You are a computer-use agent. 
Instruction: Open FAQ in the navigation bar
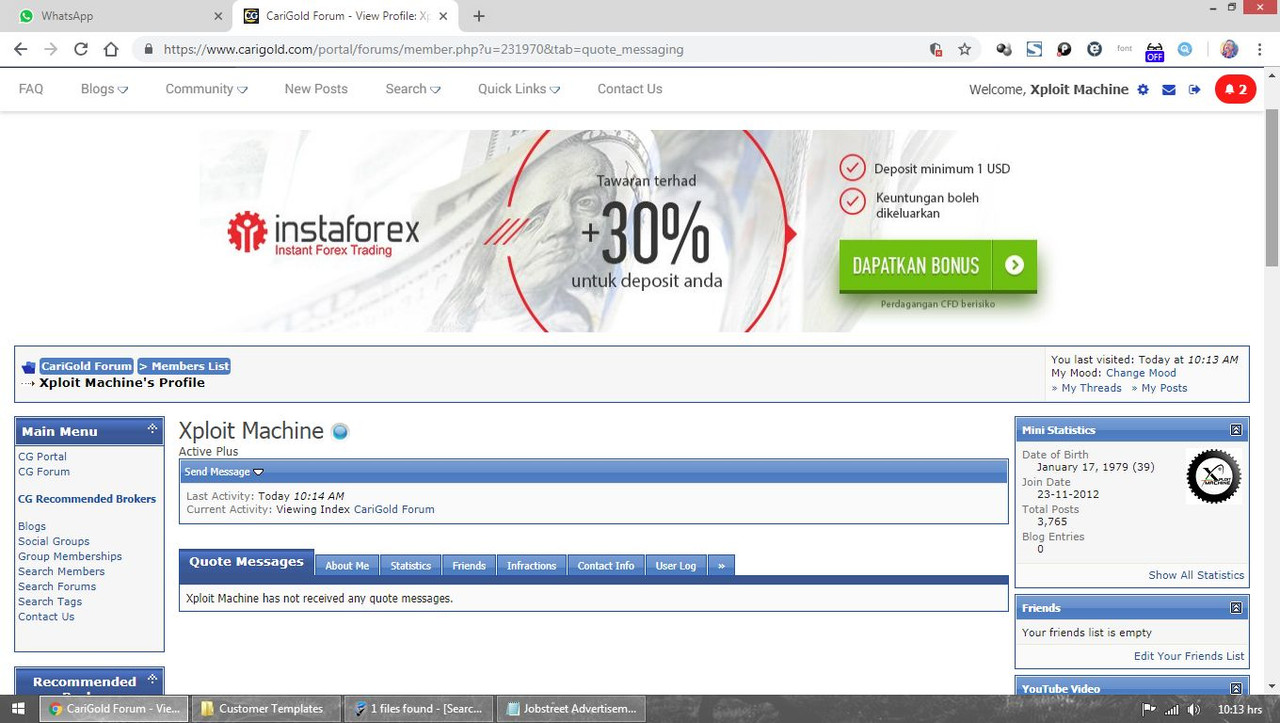[31, 89]
